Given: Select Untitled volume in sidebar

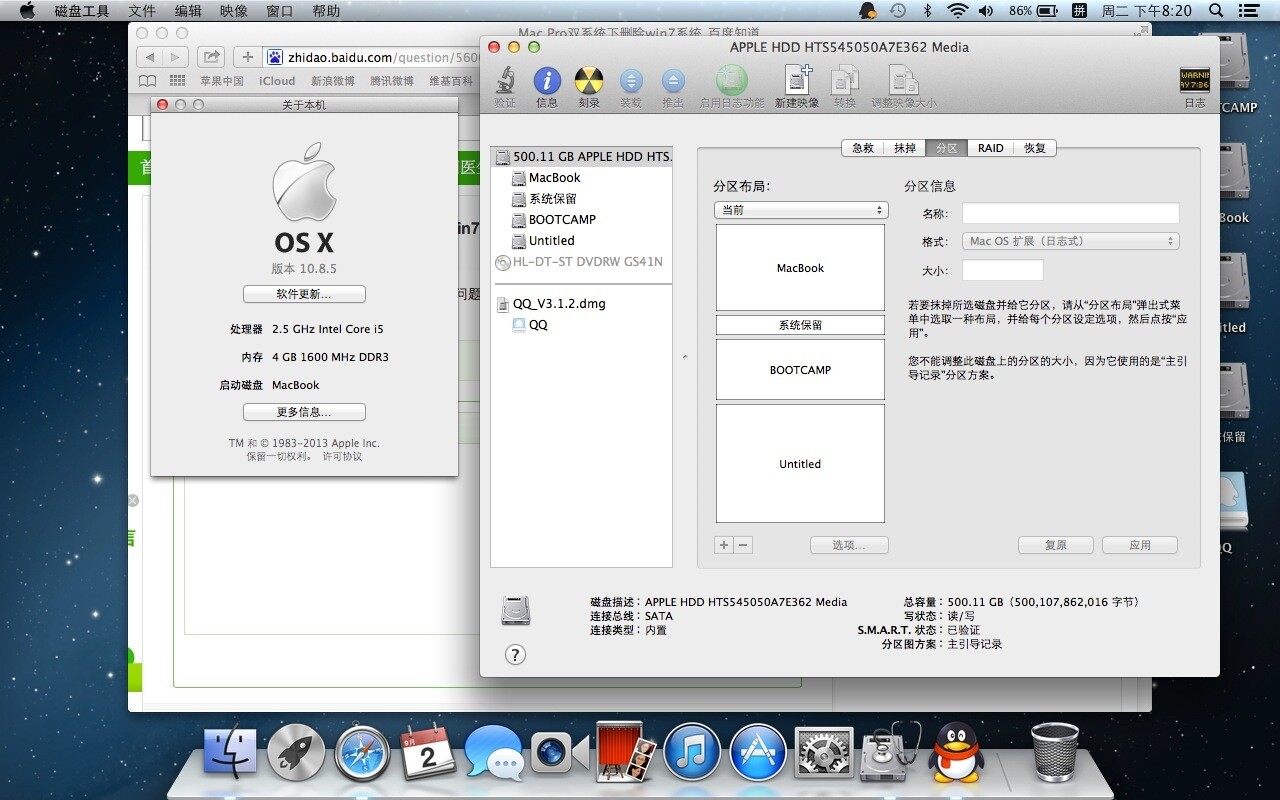Looking at the screenshot, I should [582, 241].
